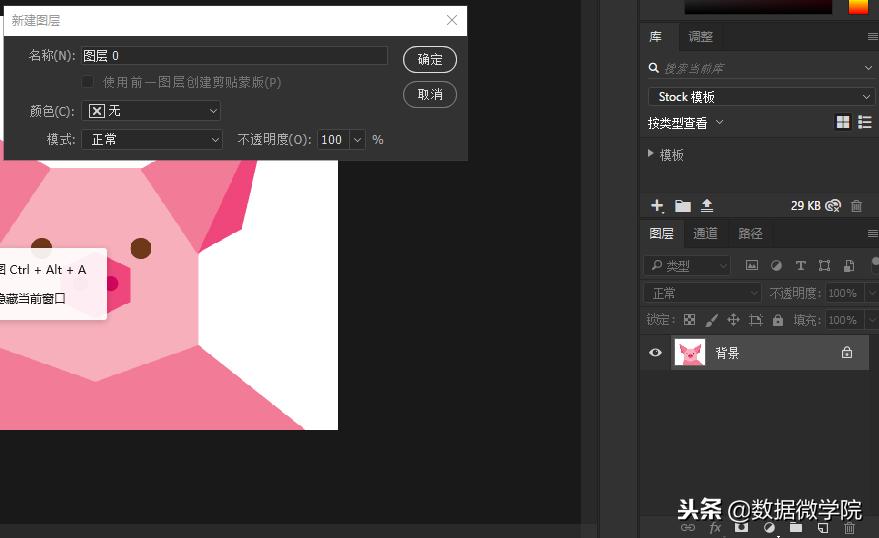879x538 pixels.
Task: Toggle shape layer filter icon
Action: 824,265
